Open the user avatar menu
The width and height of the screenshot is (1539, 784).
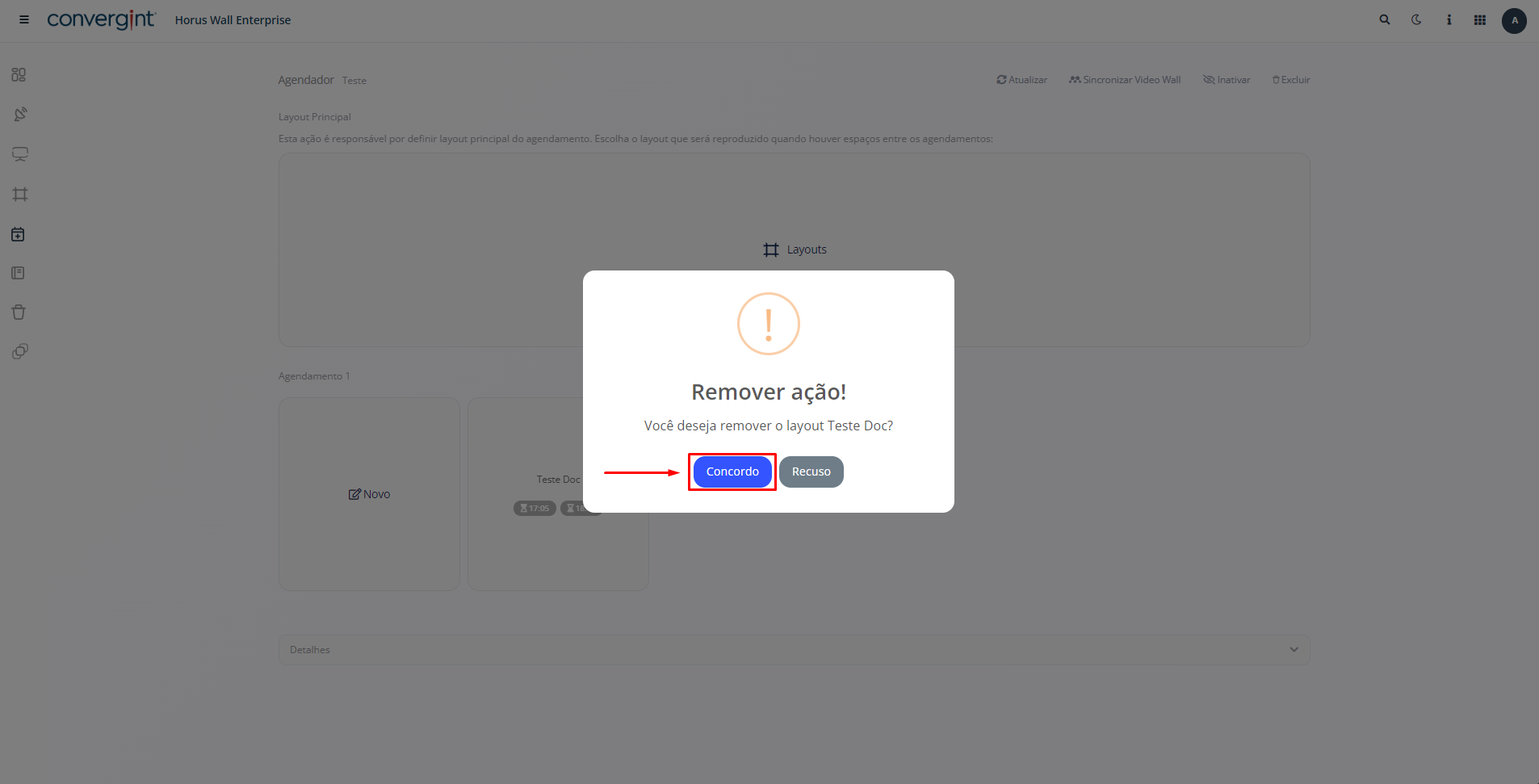1514,20
